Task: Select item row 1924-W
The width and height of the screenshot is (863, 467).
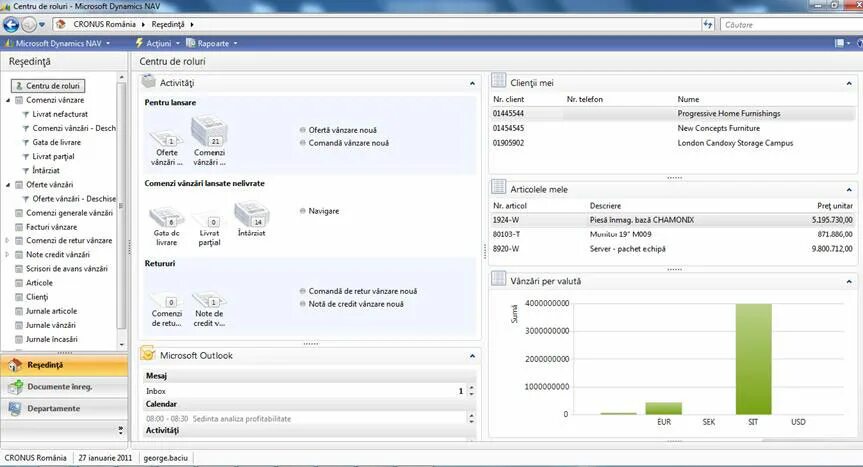Action: (x=673, y=220)
